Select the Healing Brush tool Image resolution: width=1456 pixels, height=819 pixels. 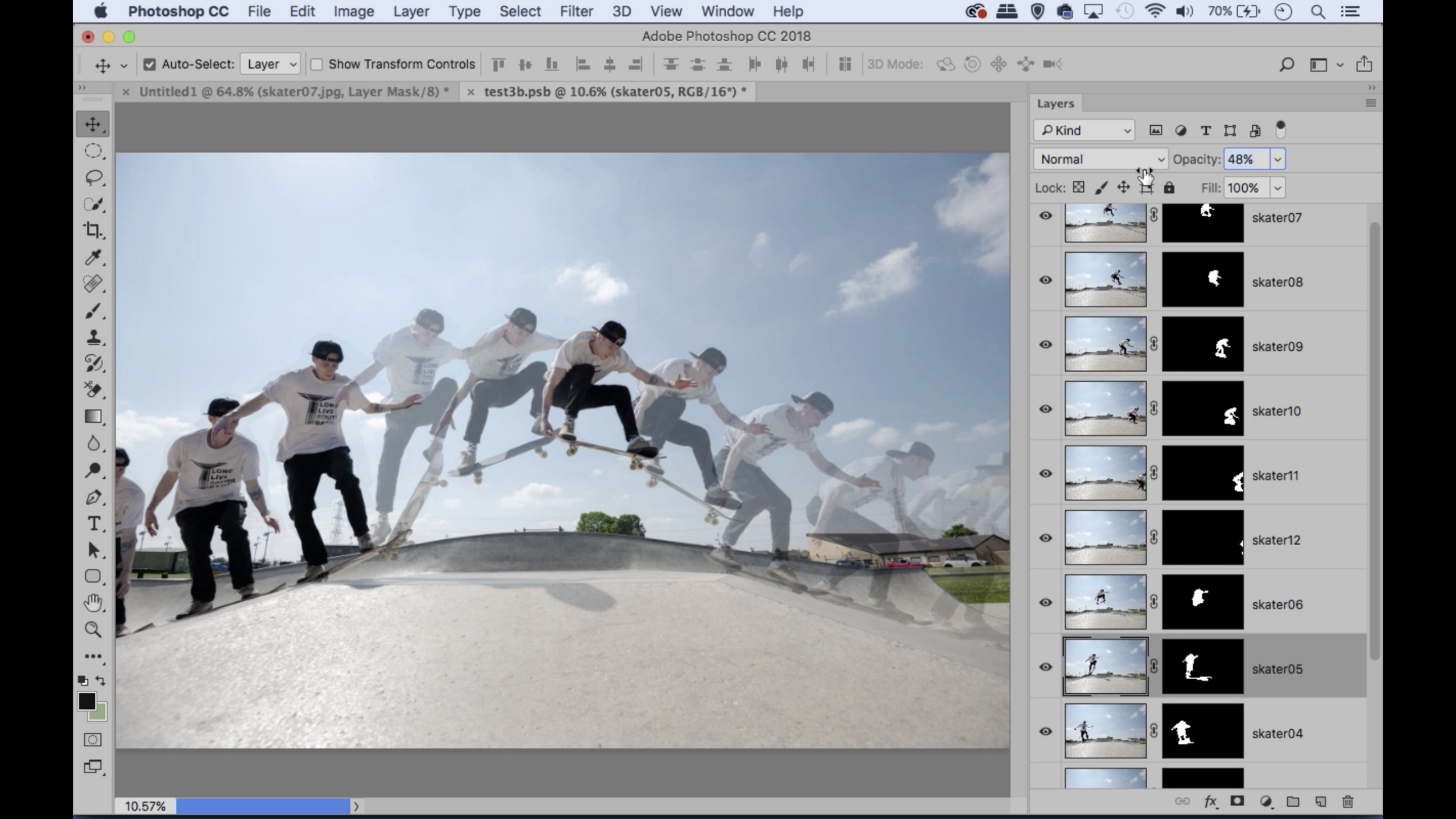(93, 284)
